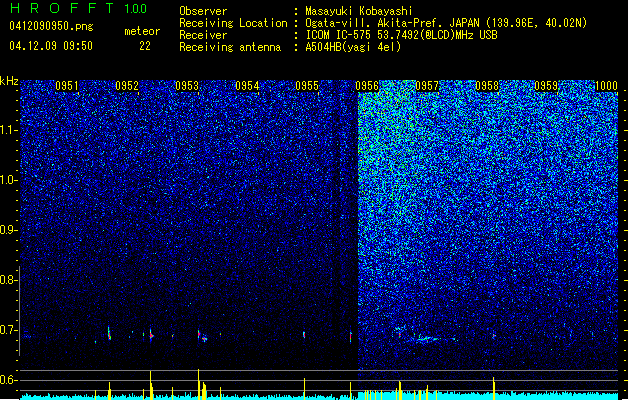This screenshot has width=629, height=400.
Task: Click the 0.9 kHz axis label
Action: coord(9,230)
